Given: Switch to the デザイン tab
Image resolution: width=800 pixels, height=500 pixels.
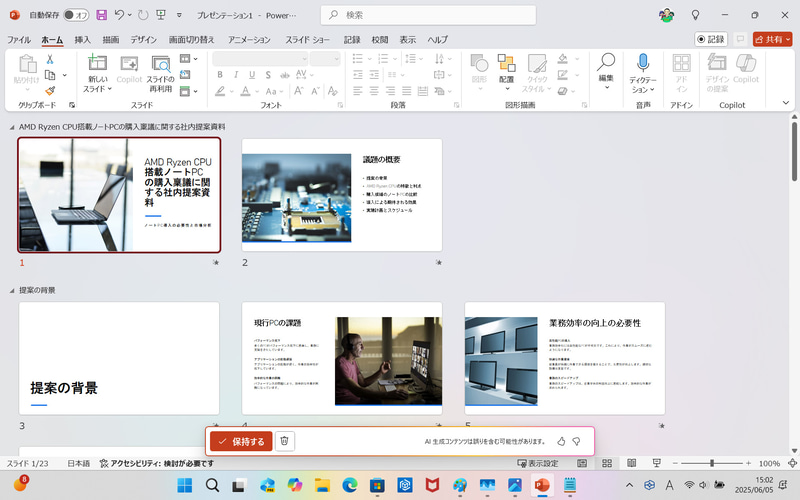Looking at the screenshot, I should (143, 40).
